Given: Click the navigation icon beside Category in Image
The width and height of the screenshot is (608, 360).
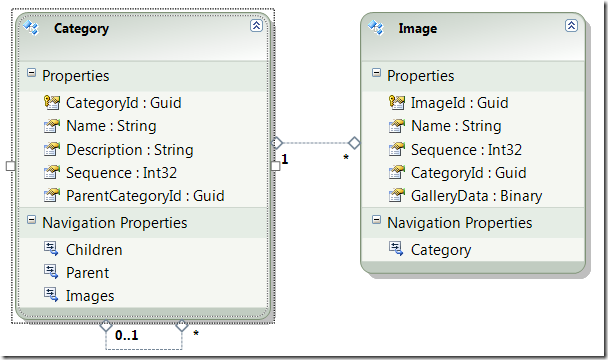Looking at the screenshot, I should 396,249.
